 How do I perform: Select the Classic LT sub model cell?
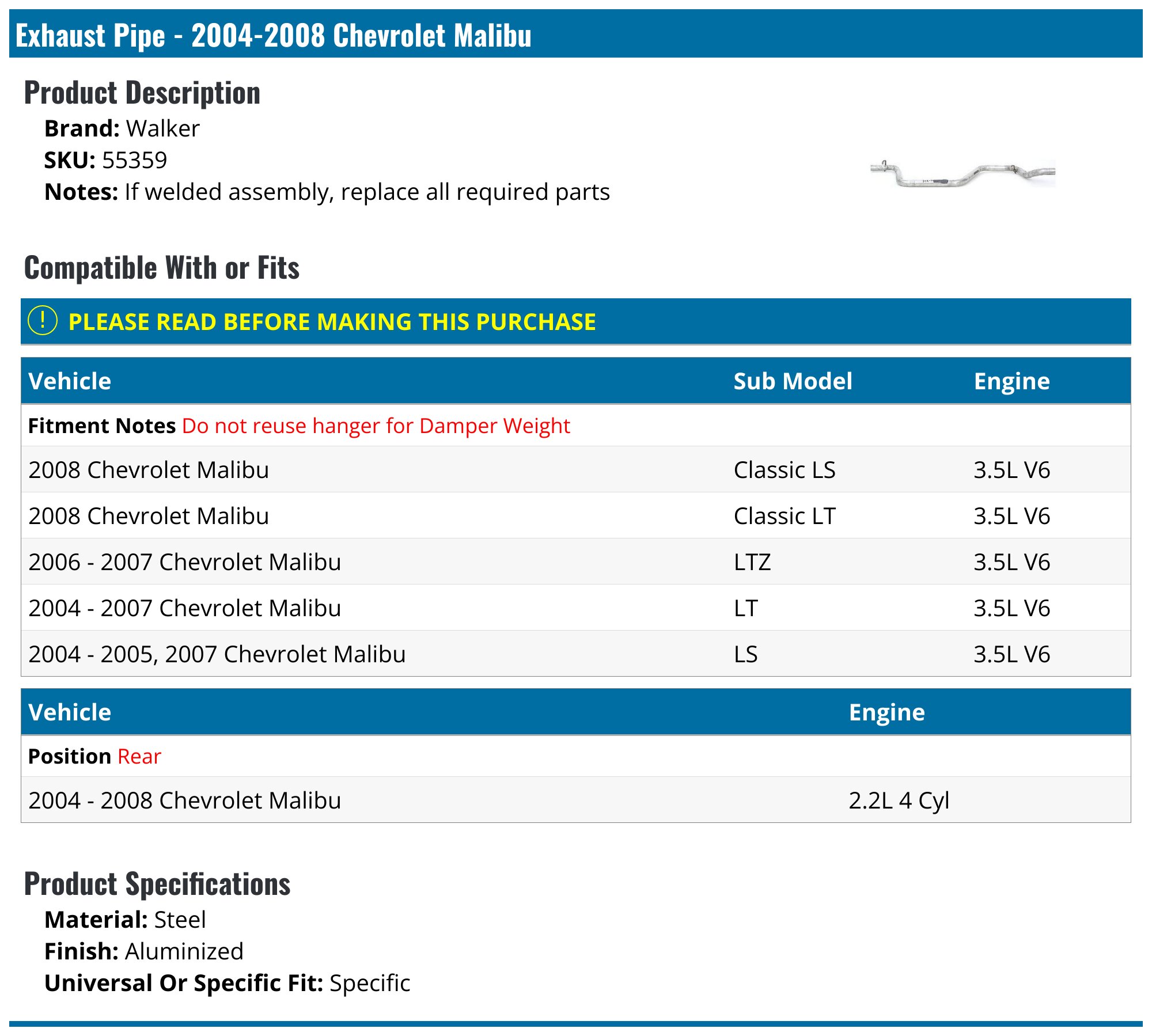tap(785, 516)
